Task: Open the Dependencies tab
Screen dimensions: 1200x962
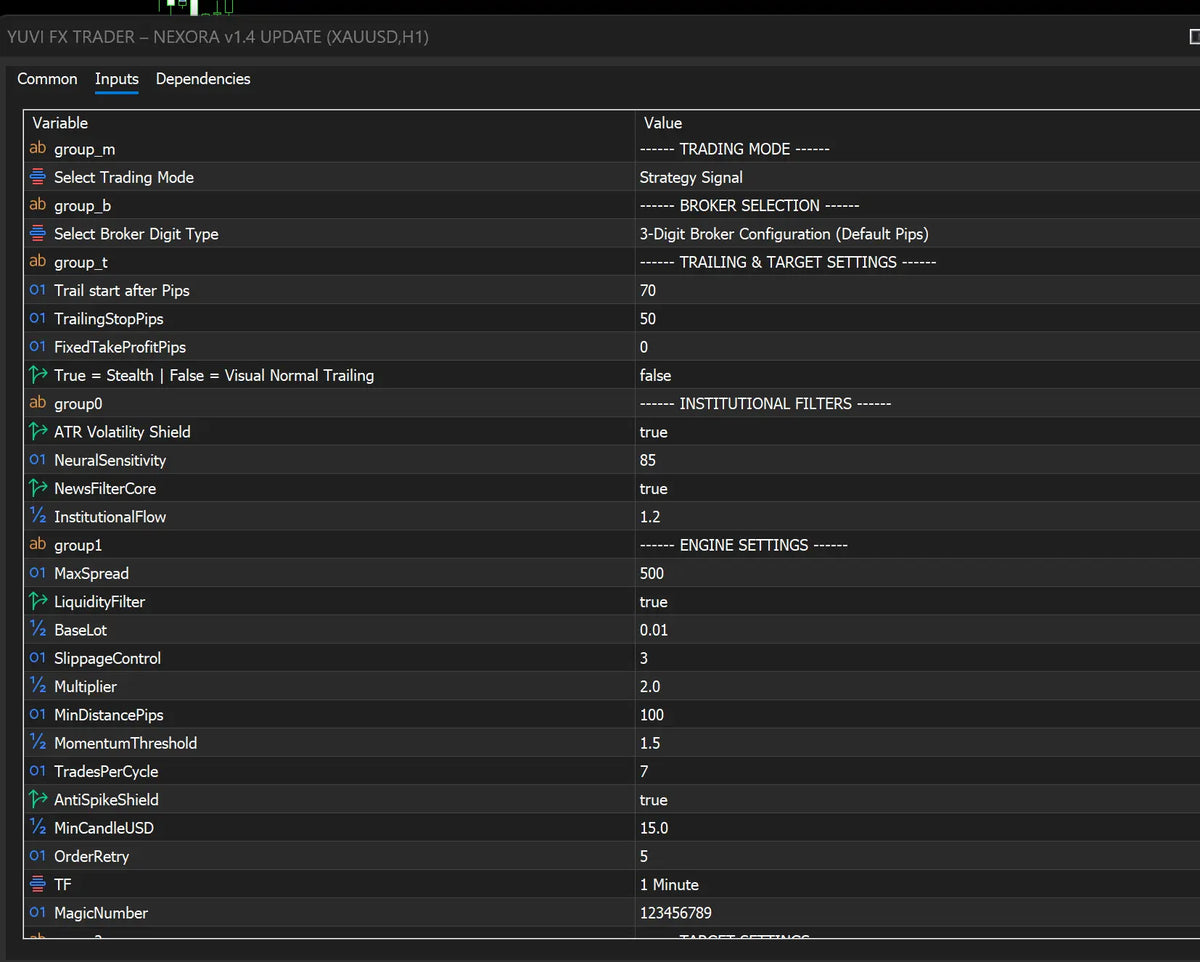Action: coord(203,79)
